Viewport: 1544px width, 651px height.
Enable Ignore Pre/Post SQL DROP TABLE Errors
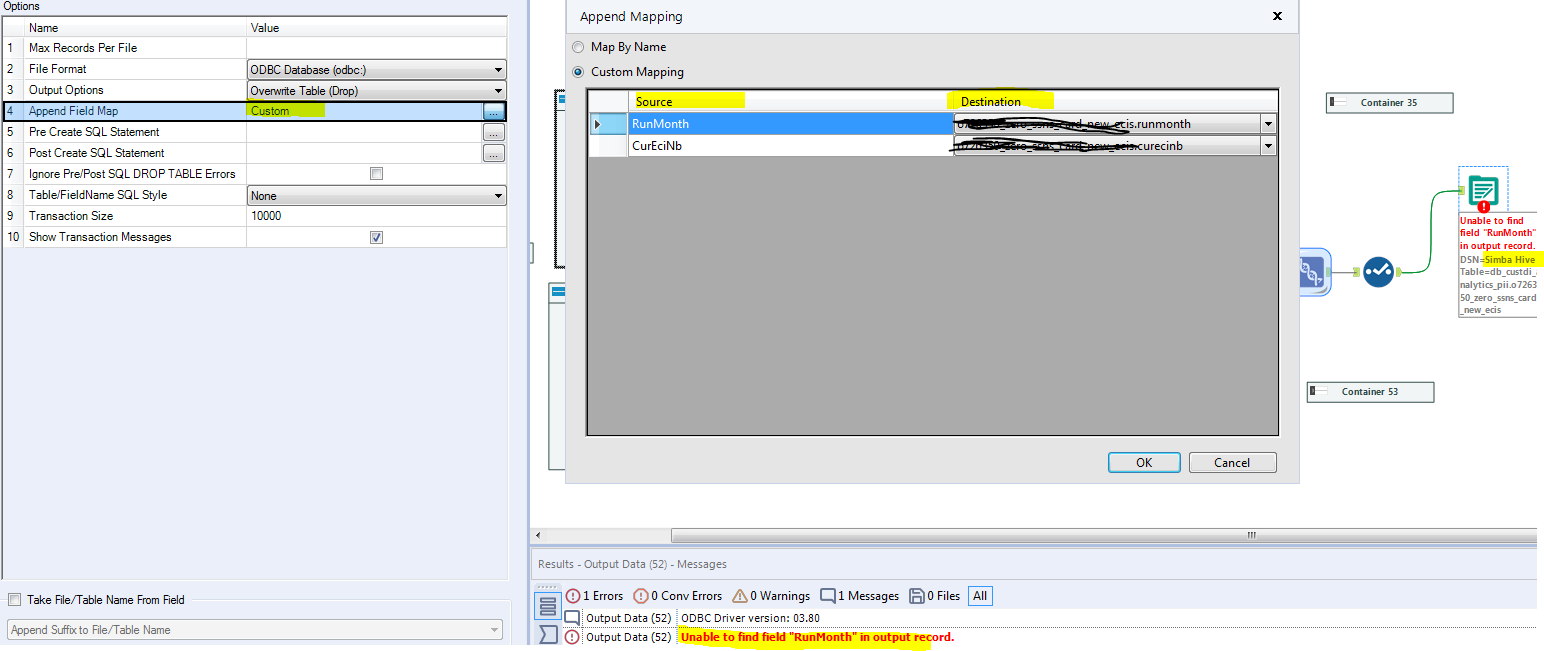coord(376,172)
